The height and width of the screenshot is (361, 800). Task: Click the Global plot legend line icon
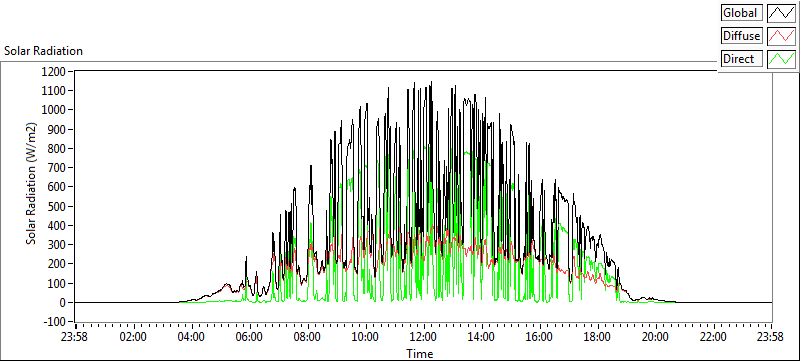coord(781,13)
